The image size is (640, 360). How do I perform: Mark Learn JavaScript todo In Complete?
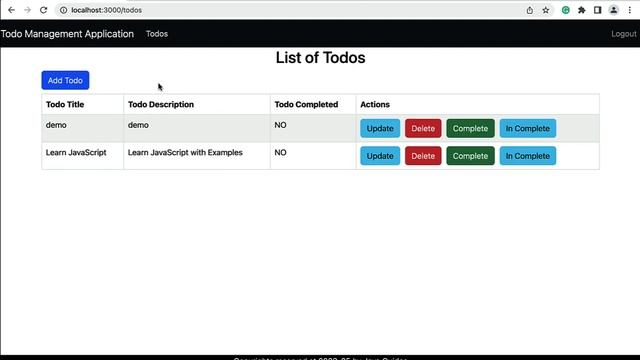[x=528, y=156]
